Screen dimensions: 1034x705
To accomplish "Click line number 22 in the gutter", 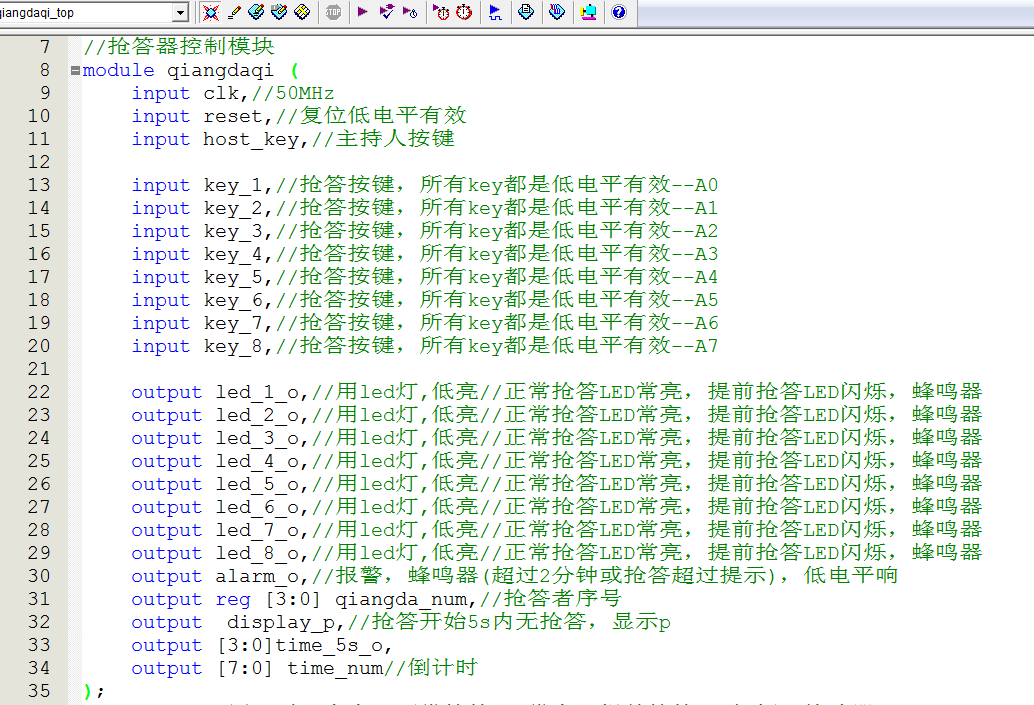I will pyautogui.click(x=38, y=392).
